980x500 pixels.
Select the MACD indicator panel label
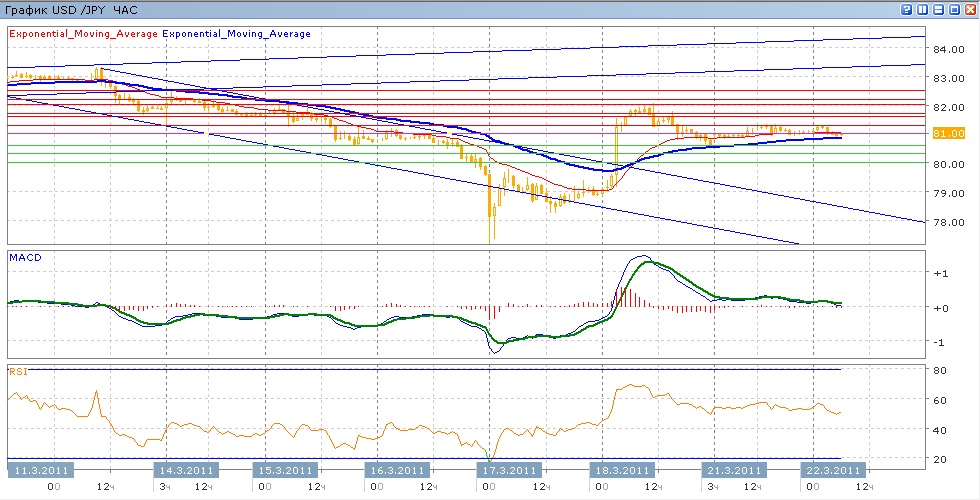[x=24, y=258]
